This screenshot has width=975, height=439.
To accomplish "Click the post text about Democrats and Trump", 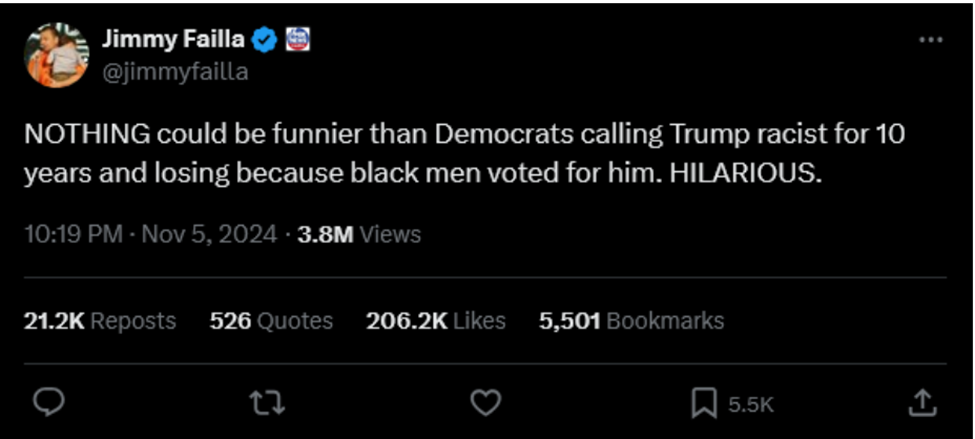I will pyautogui.click(x=464, y=152).
